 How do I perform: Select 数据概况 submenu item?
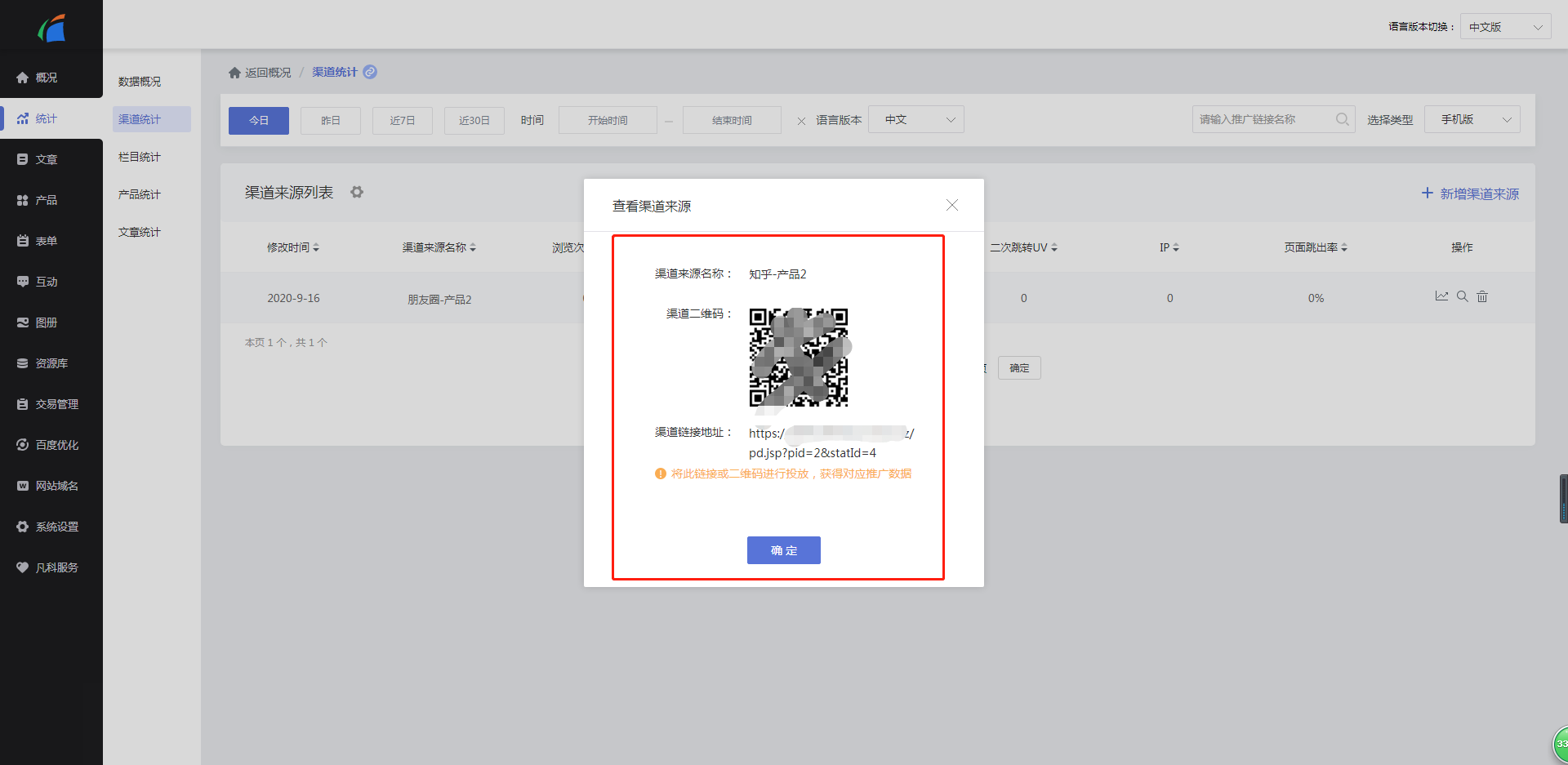pyautogui.click(x=152, y=82)
